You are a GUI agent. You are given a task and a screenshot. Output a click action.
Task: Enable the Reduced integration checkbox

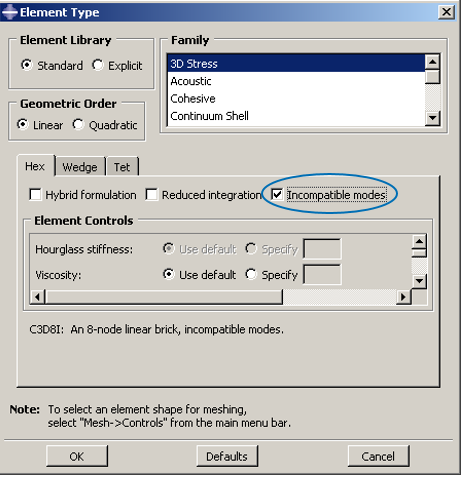151,195
